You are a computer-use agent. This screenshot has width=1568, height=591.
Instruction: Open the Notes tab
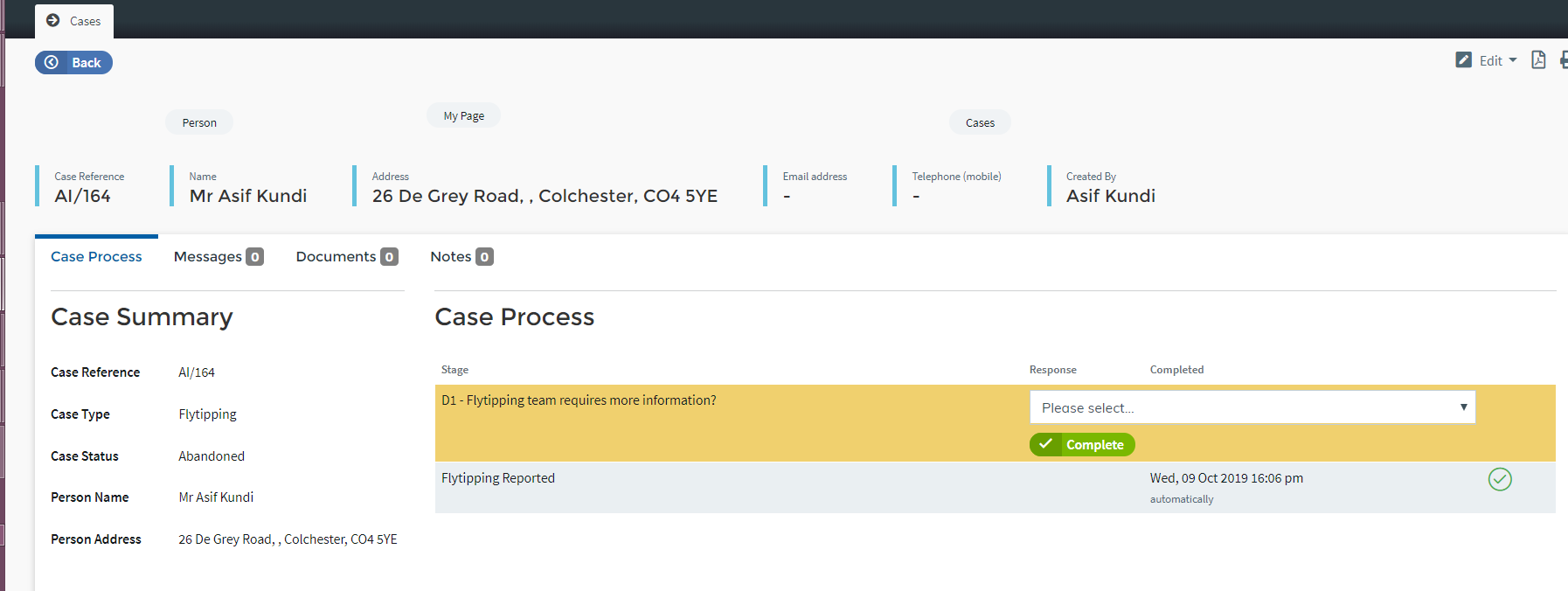[x=451, y=257]
